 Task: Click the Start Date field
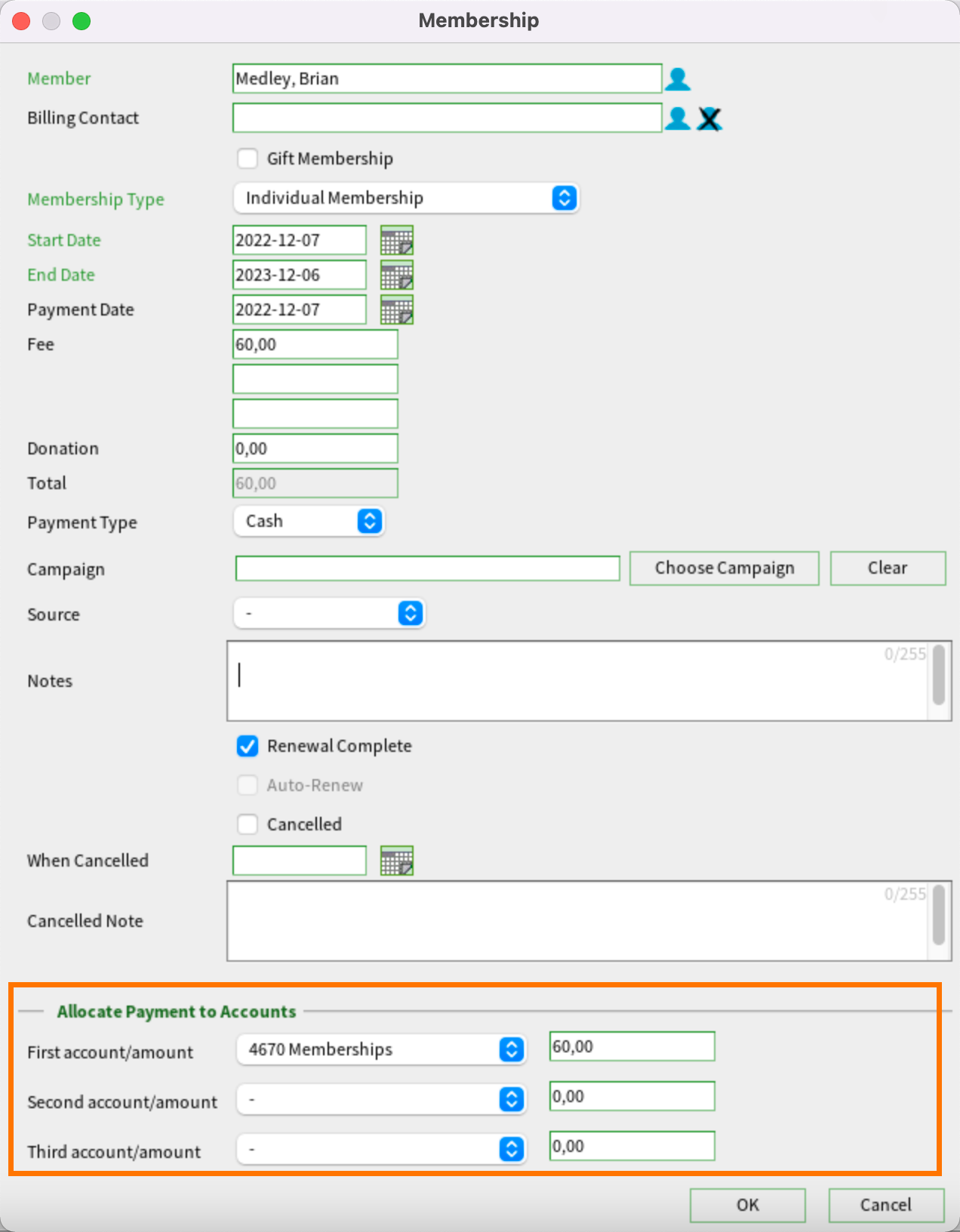tap(300, 240)
